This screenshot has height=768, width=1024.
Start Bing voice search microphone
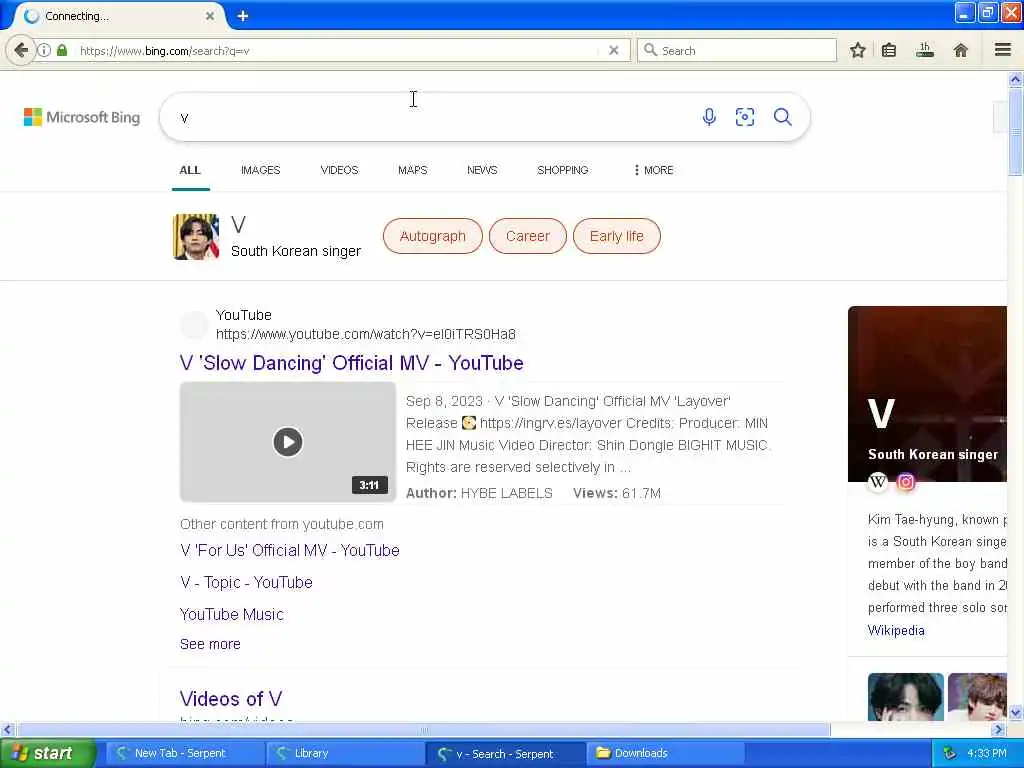709,117
